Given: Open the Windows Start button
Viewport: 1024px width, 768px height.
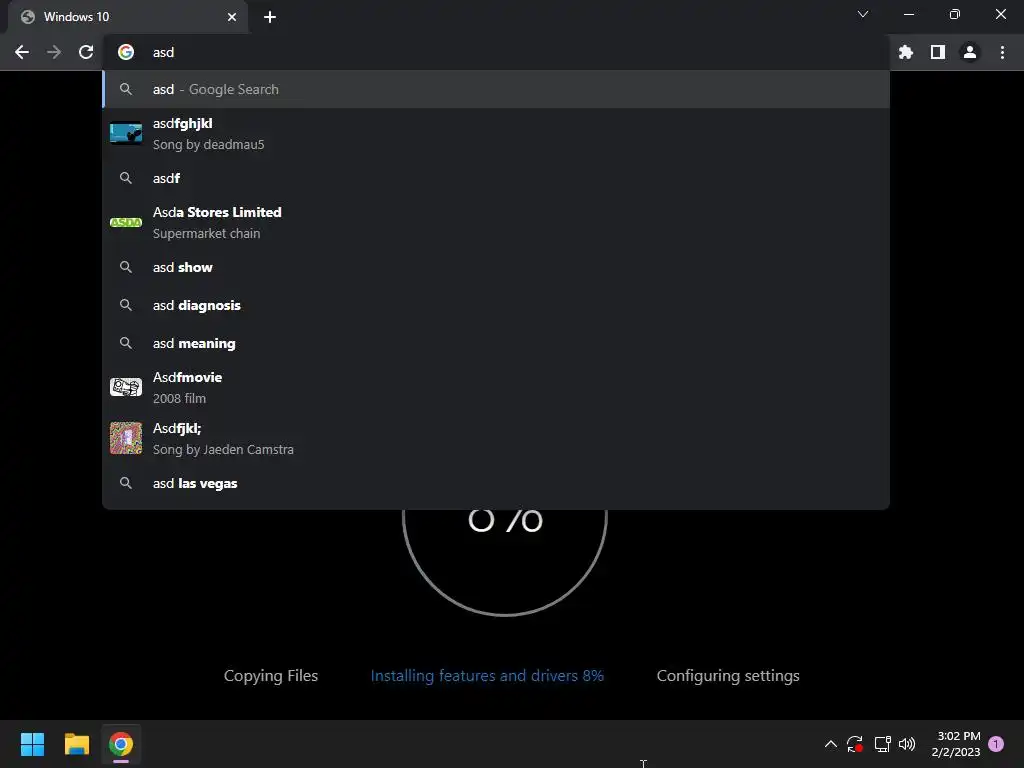Looking at the screenshot, I should pyautogui.click(x=32, y=744).
